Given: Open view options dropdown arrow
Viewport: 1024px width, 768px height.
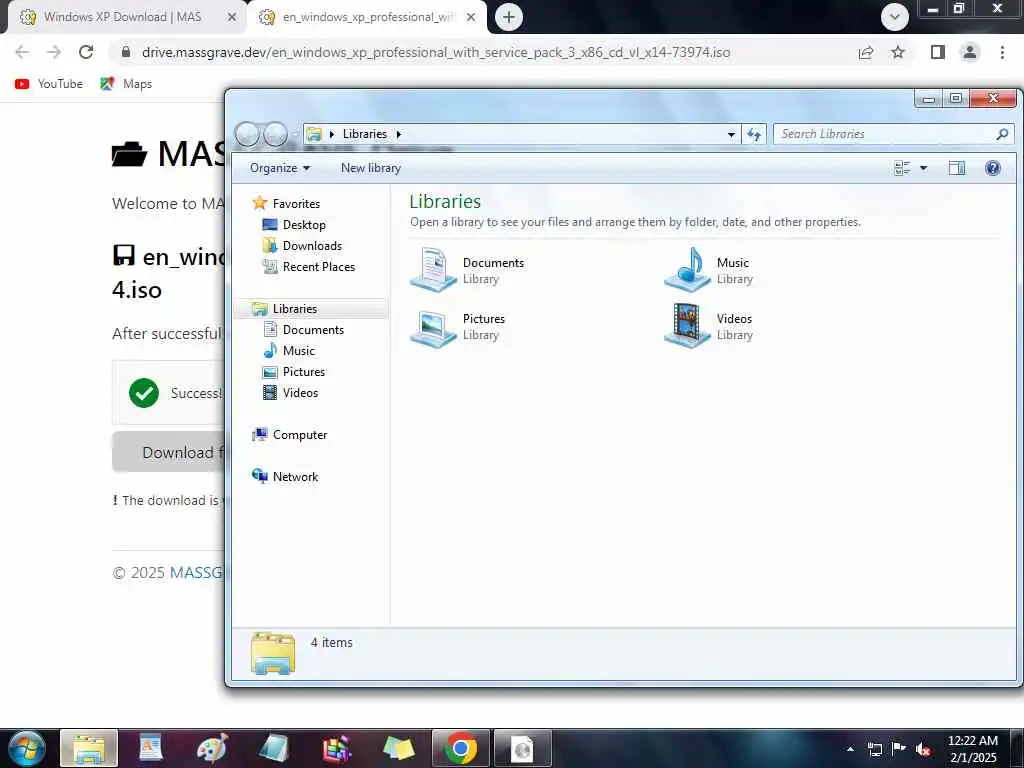Looking at the screenshot, I should [923, 168].
